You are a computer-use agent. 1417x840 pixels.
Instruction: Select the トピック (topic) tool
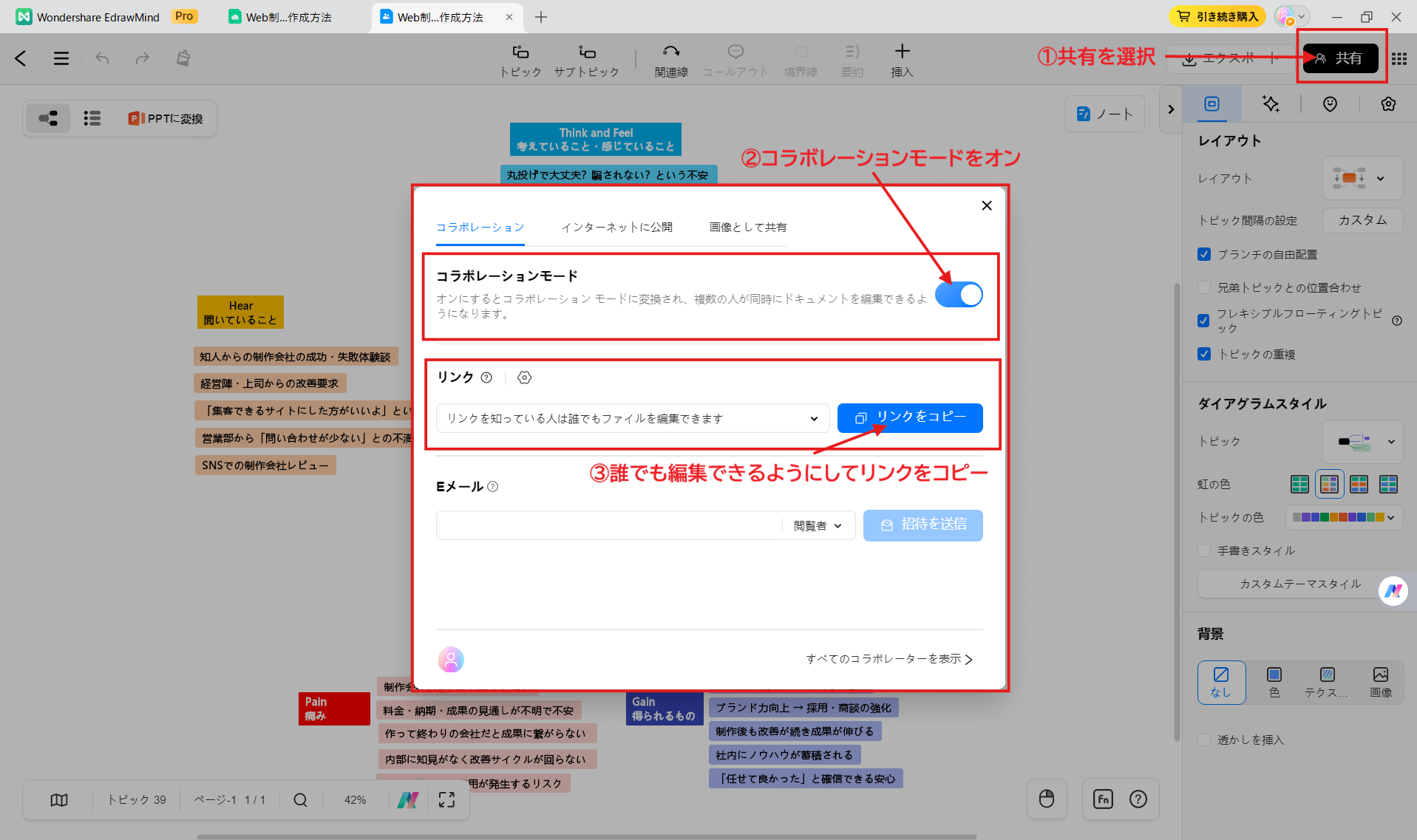tap(520, 59)
